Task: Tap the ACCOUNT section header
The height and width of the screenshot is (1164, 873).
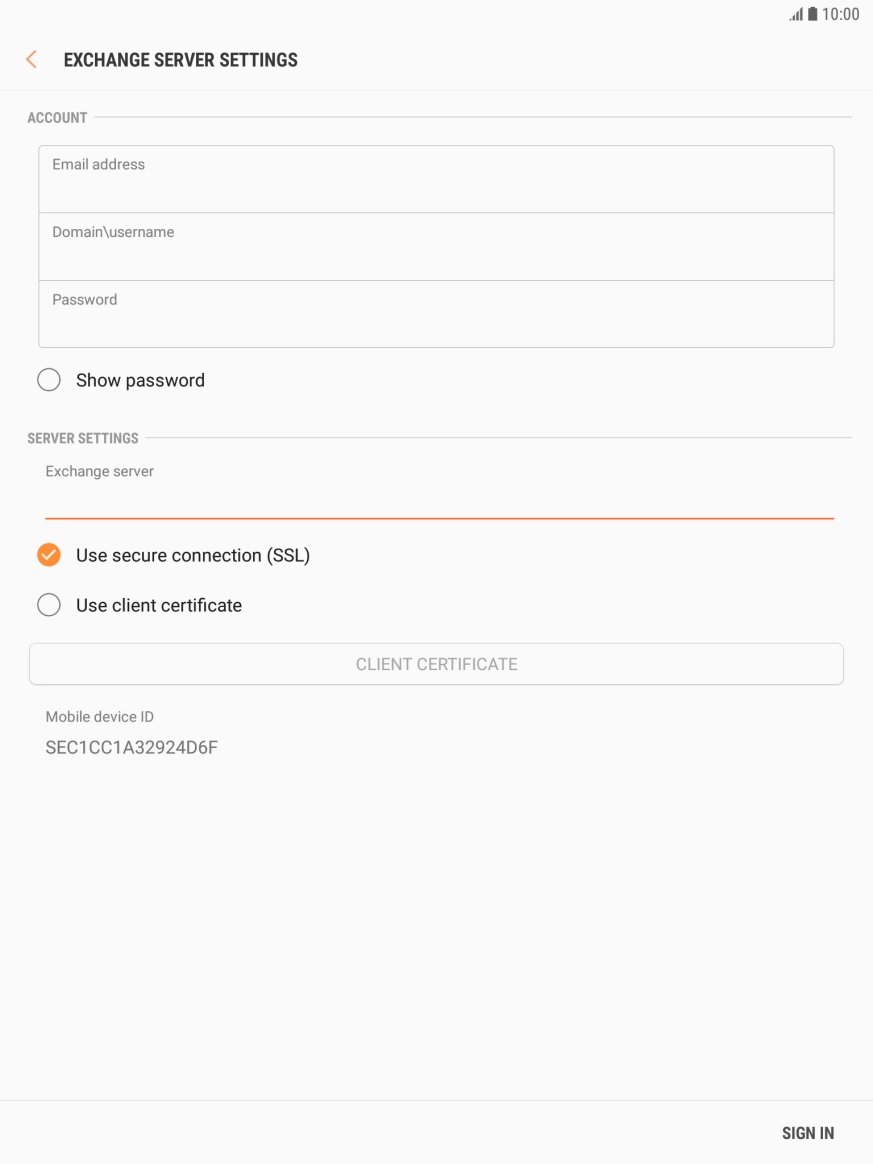Action: coord(57,118)
